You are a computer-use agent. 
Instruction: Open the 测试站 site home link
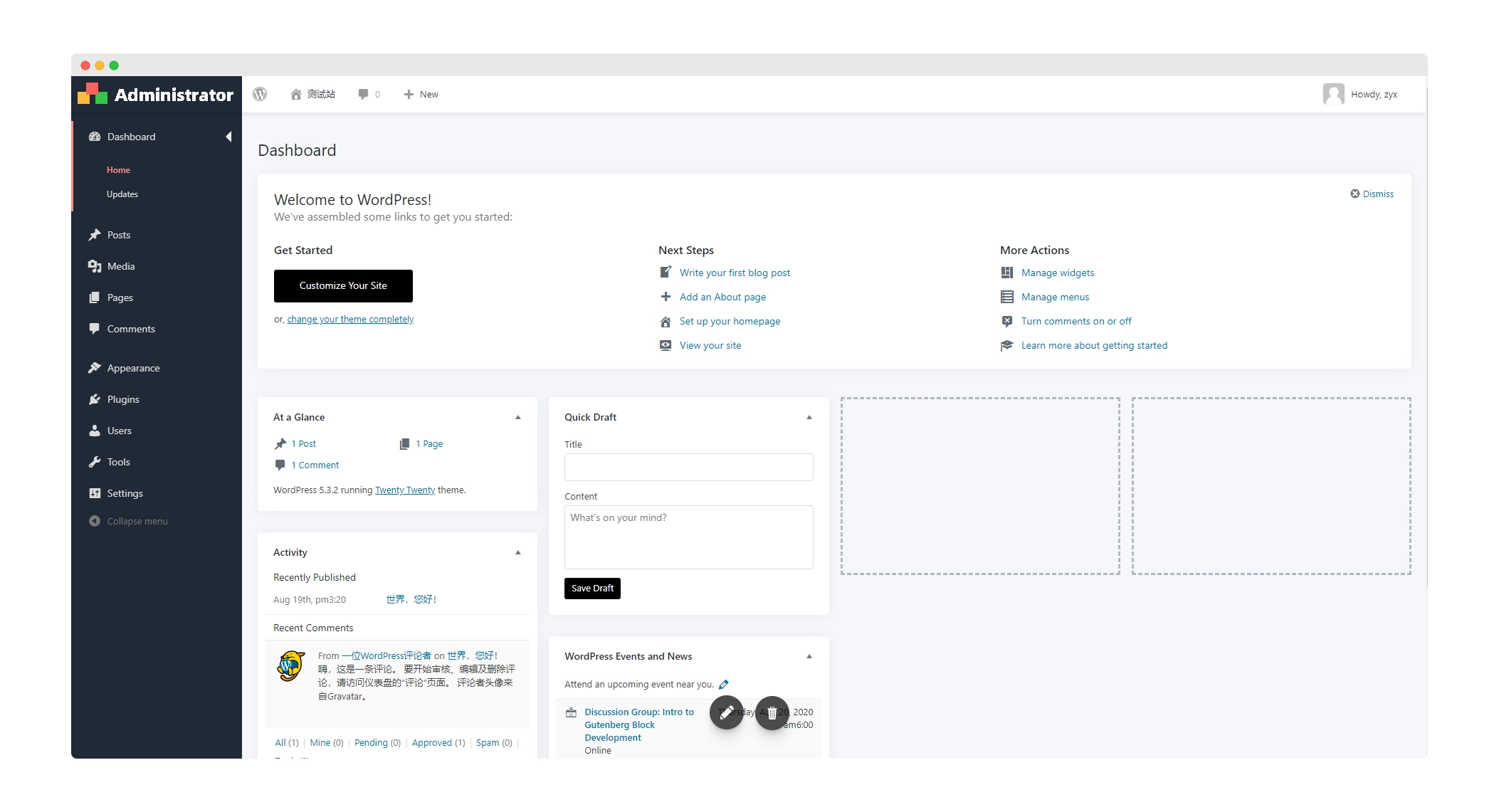tap(312, 94)
